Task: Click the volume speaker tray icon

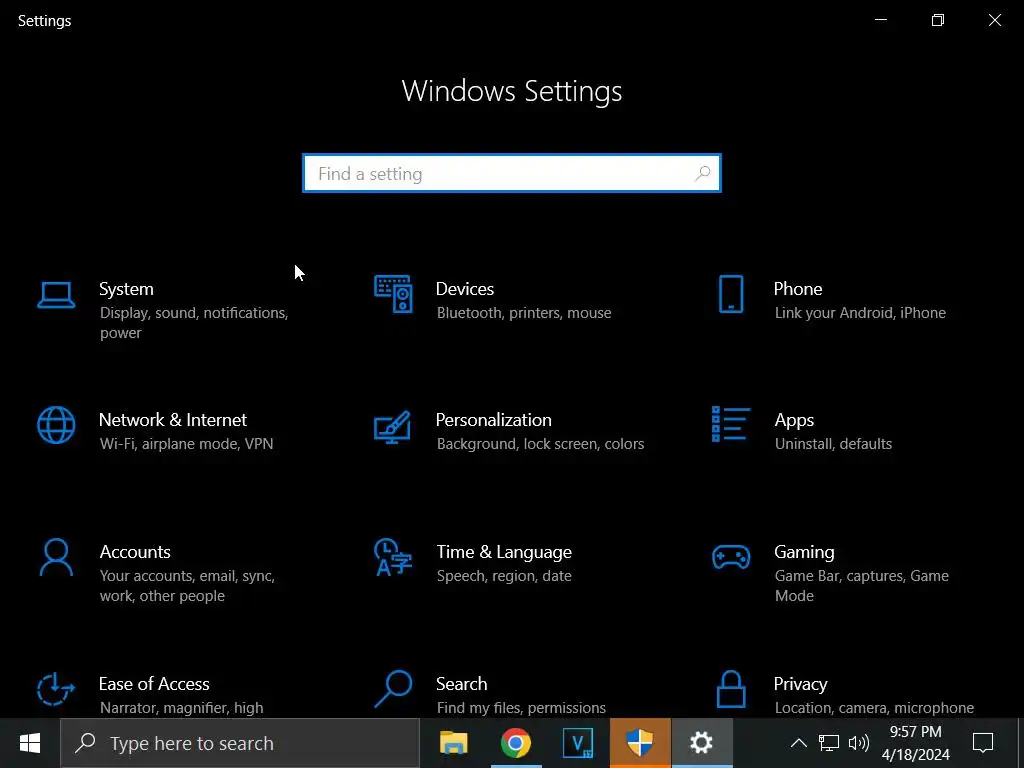Action: [858, 743]
